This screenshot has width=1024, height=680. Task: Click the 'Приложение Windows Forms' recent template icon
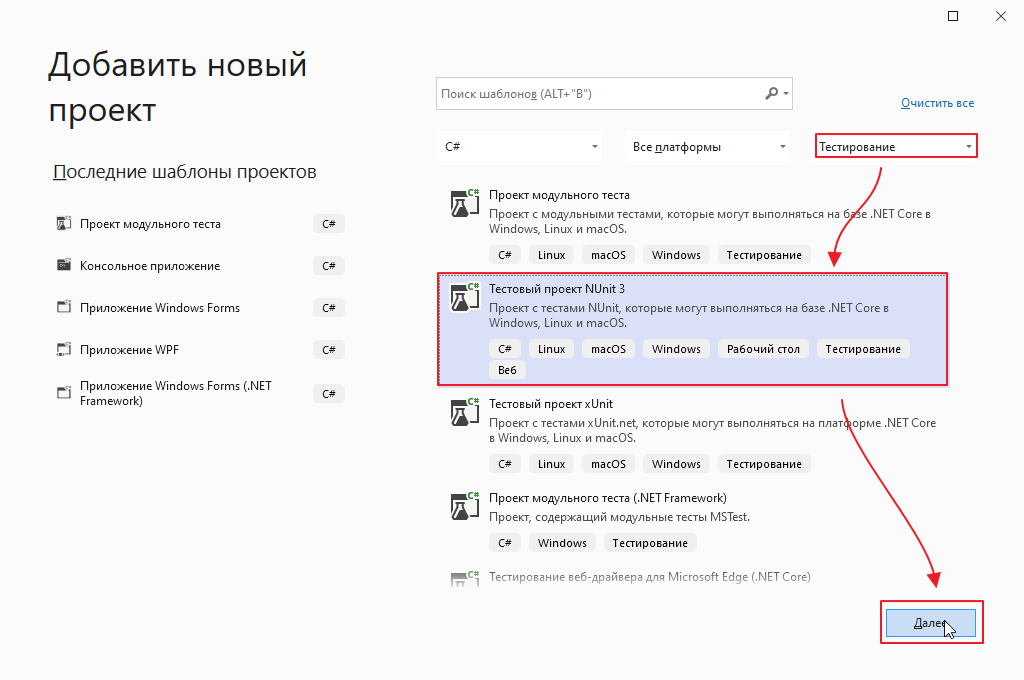click(x=64, y=308)
